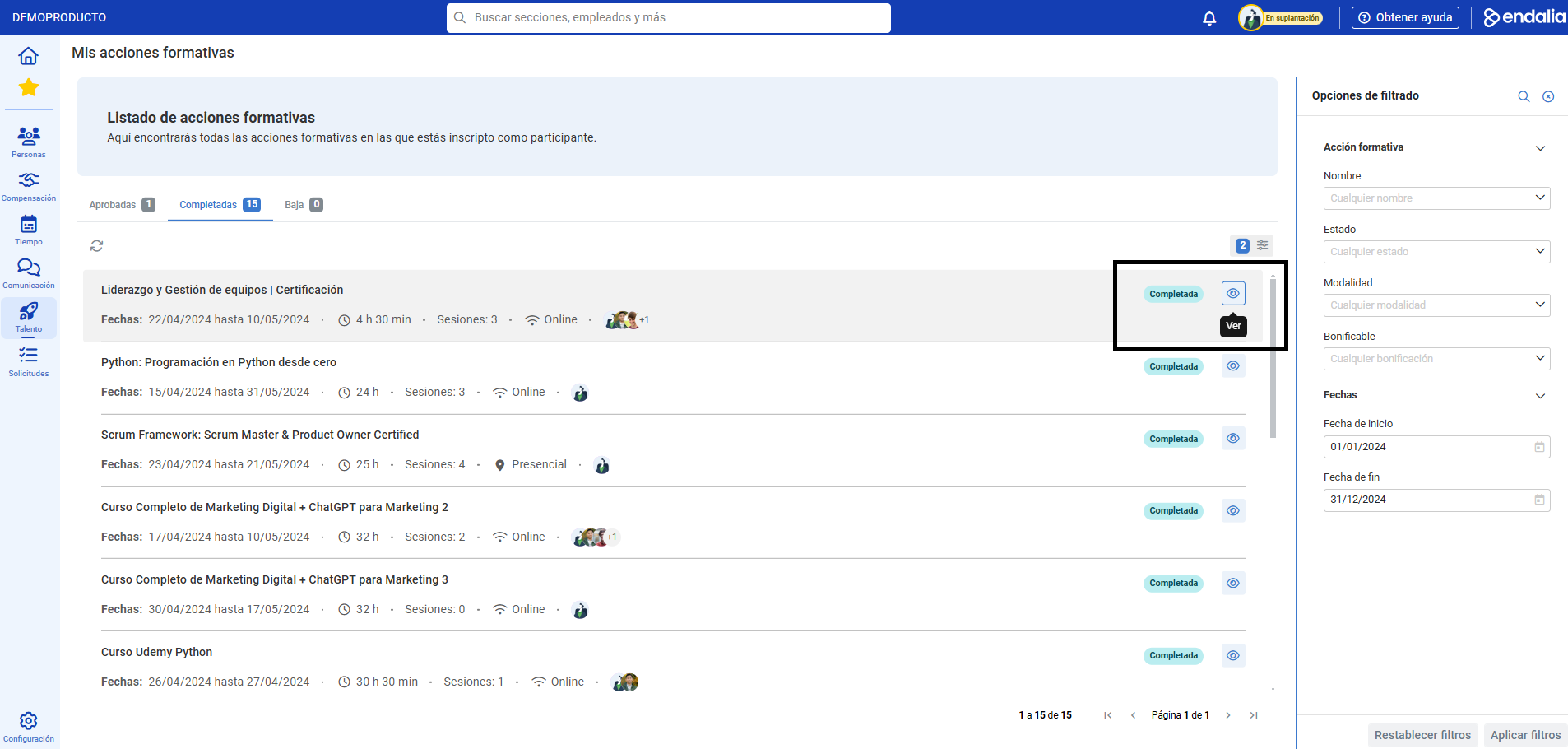Click DEMOPRODUCTO header text
The image size is (1568, 749).
point(59,17)
